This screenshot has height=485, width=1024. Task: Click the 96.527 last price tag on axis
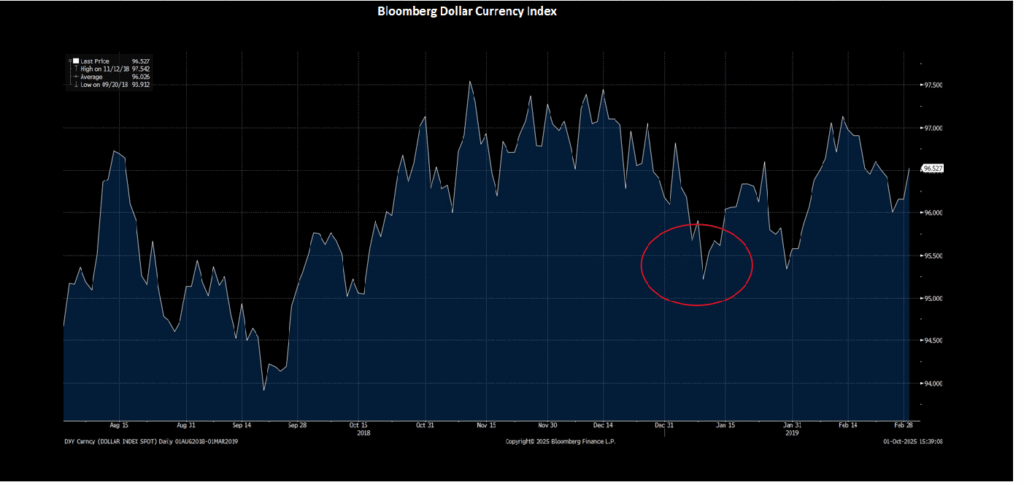(932, 169)
